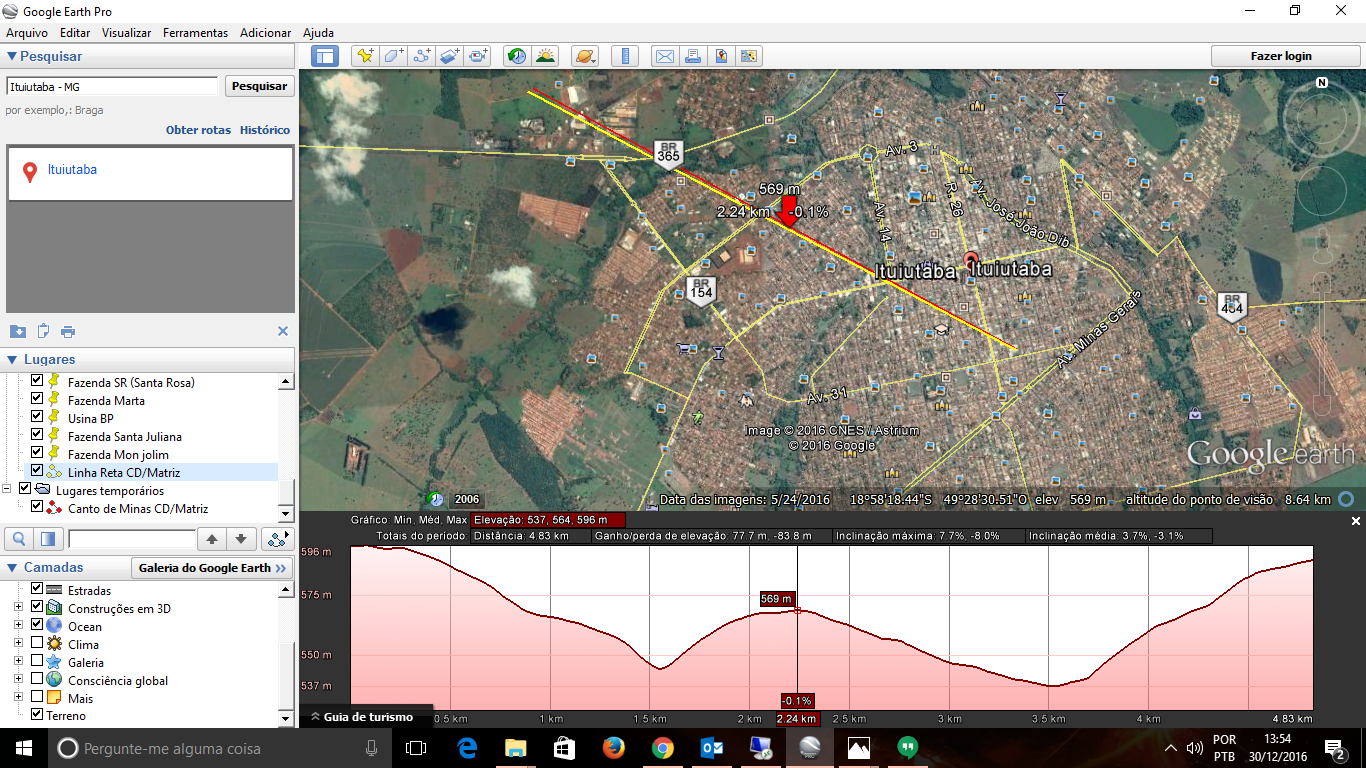Expand the Ocean layer tree

(x=18, y=626)
